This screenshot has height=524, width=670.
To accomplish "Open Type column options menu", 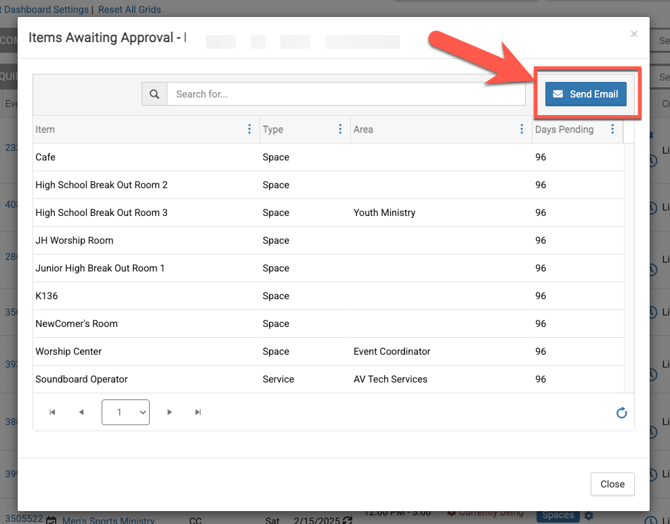I will 340,129.
